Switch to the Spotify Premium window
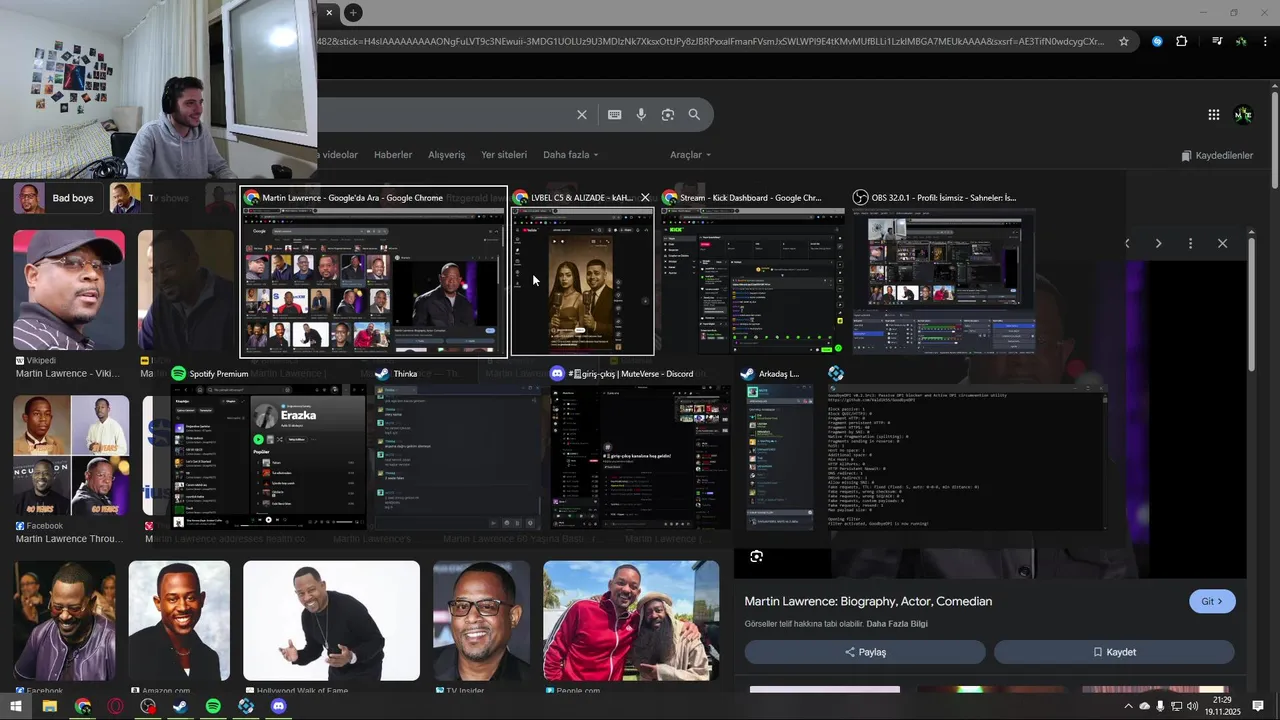Screen dimensions: 1280x720 point(269,448)
